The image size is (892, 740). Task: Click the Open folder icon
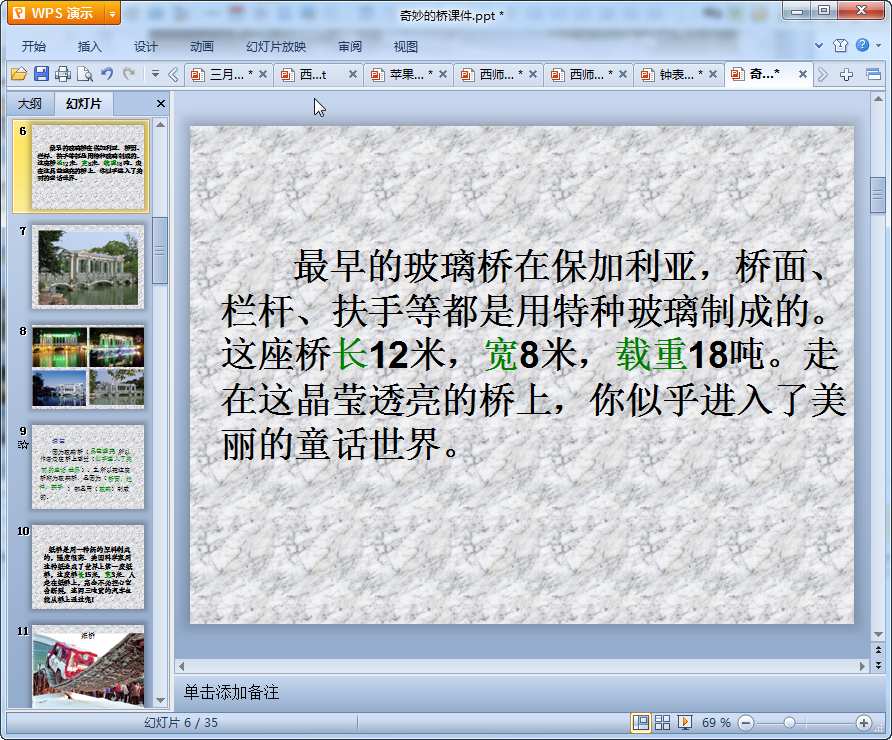[18, 74]
